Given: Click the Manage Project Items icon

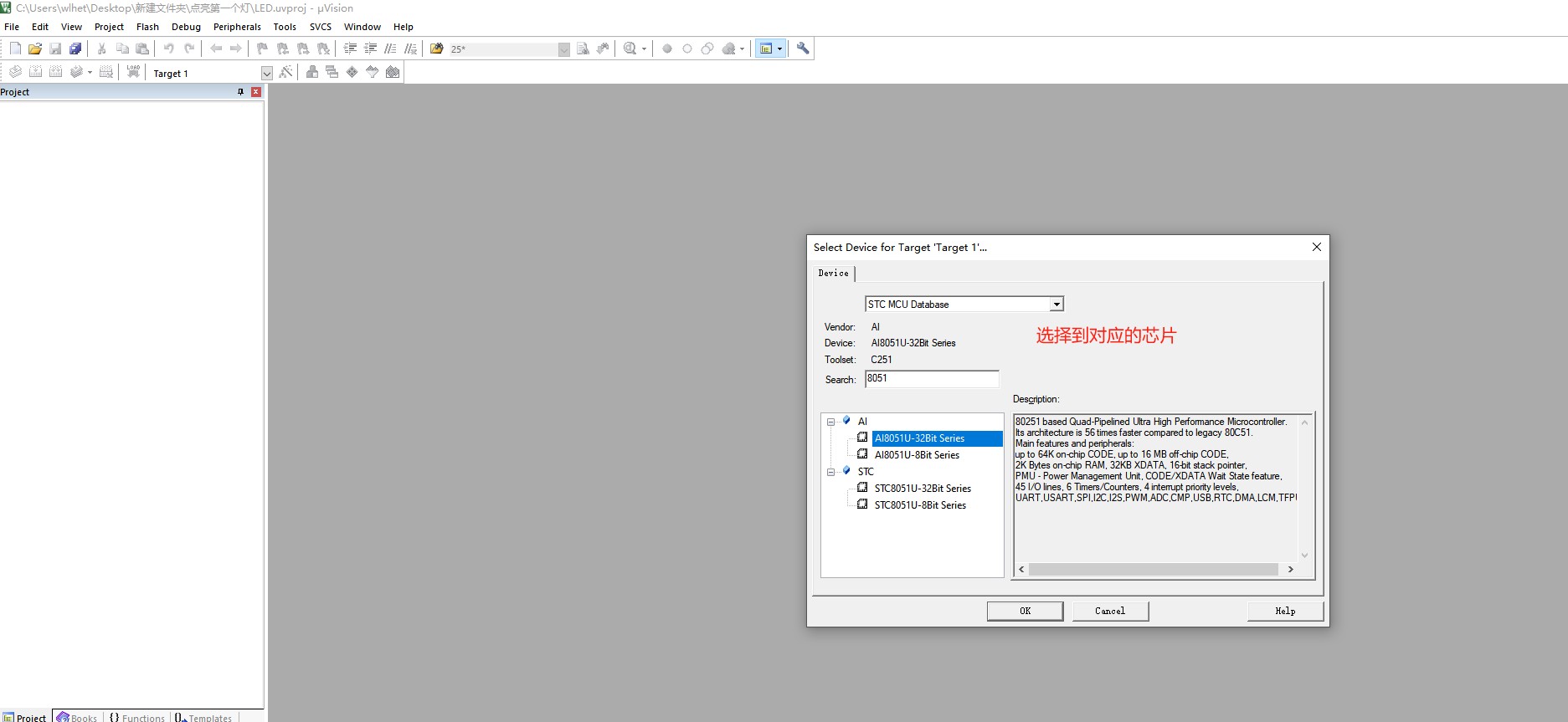Looking at the screenshot, I should pos(311,72).
